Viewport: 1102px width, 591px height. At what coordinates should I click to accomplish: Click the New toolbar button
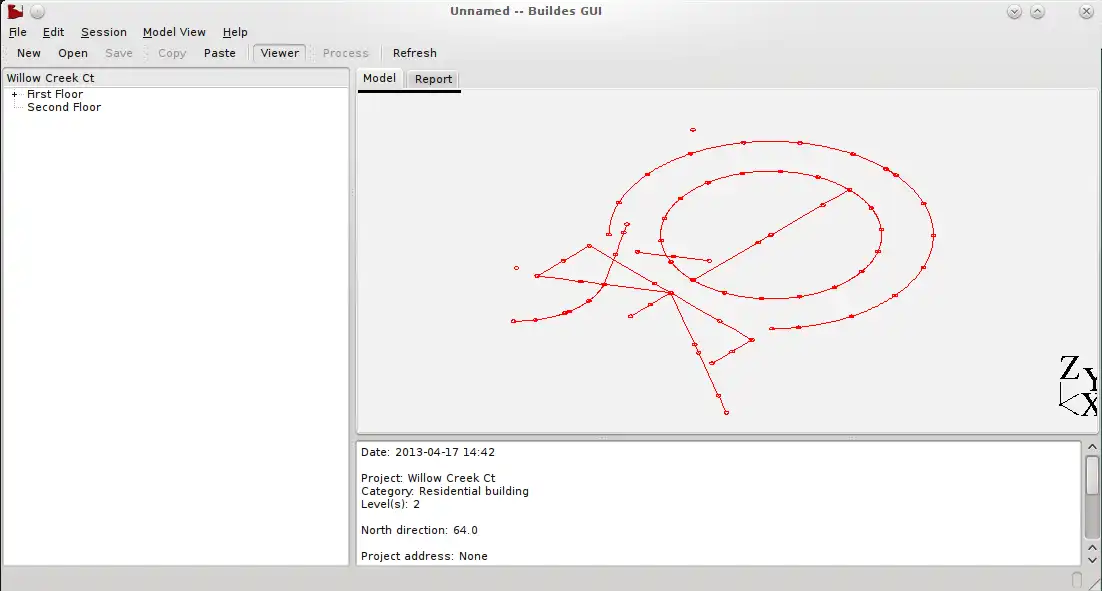pyautogui.click(x=29, y=53)
